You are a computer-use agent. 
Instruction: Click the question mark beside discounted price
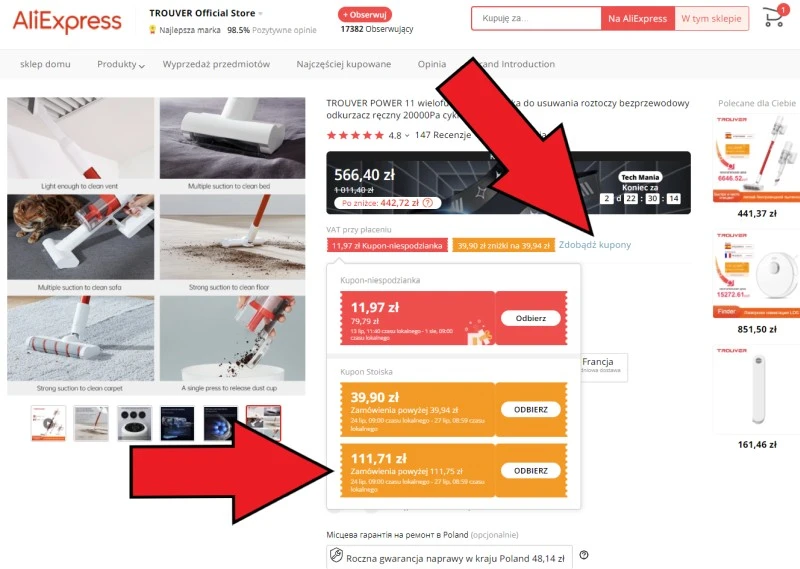coord(428,203)
